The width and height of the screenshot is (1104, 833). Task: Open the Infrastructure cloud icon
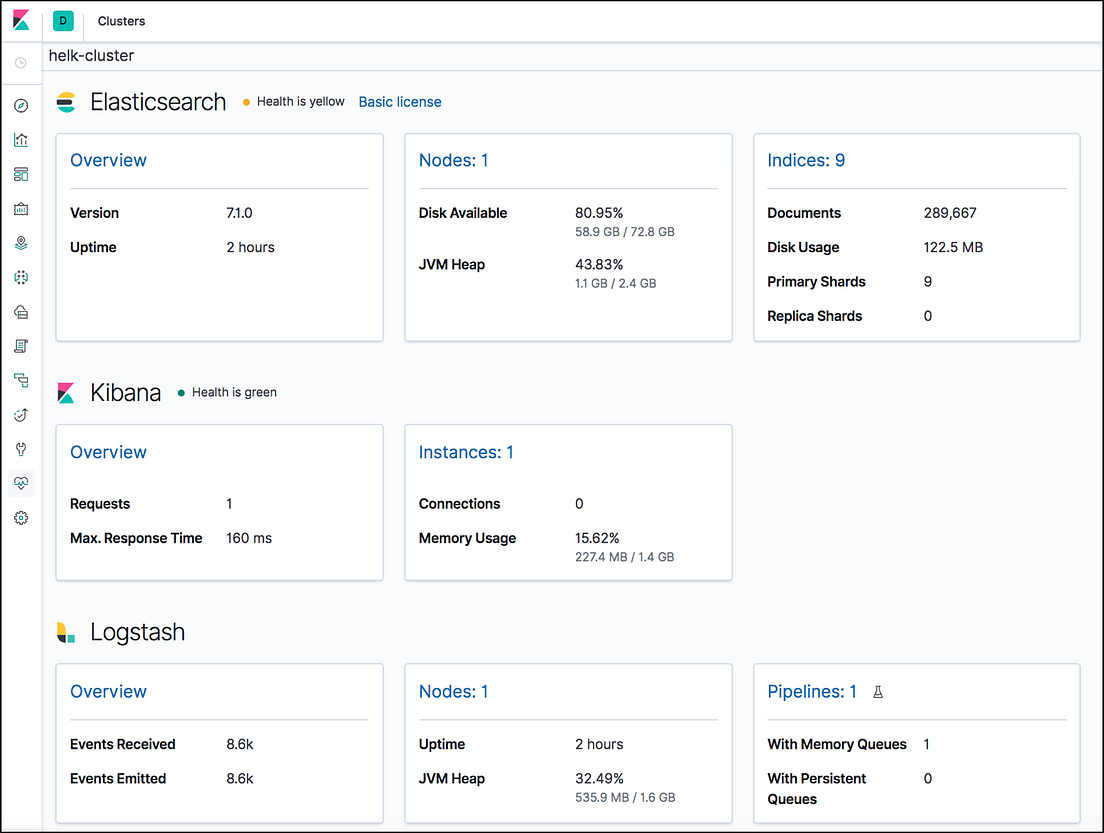pos(20,311)
